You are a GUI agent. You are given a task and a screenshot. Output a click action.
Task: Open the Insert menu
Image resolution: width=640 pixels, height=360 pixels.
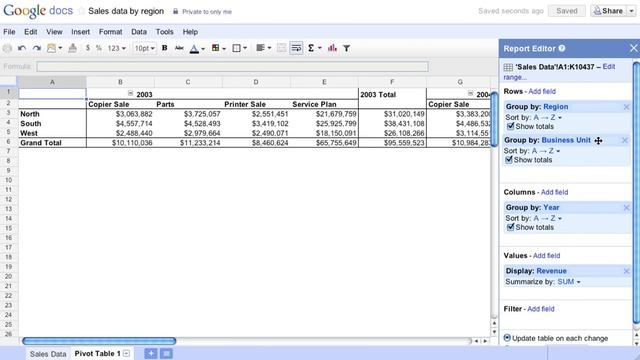tap(80, 32)
